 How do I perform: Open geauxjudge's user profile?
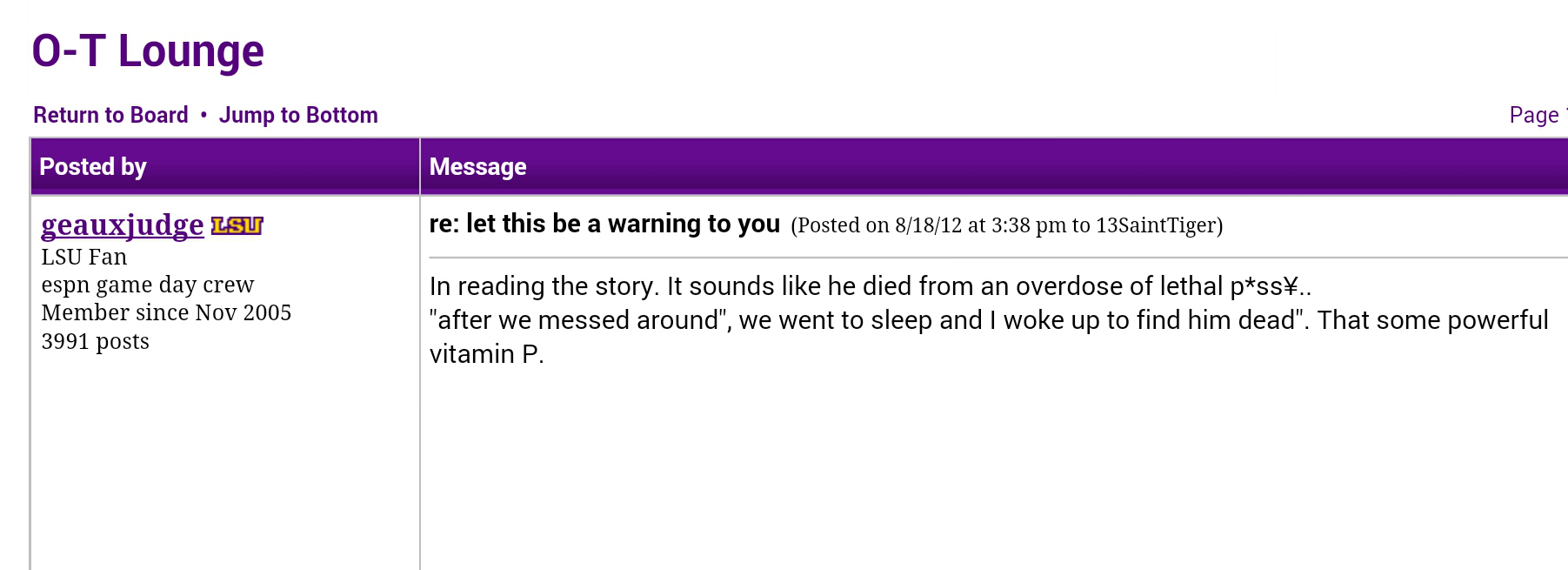(123, 225)
